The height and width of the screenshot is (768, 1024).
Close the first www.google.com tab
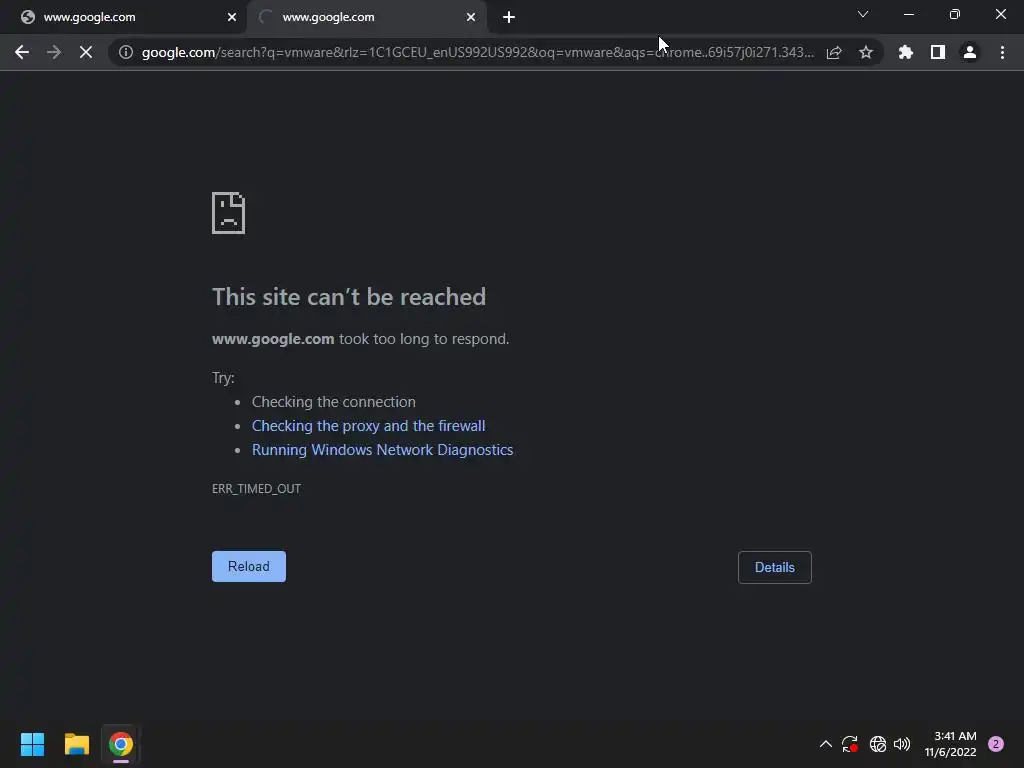[232, 18]
